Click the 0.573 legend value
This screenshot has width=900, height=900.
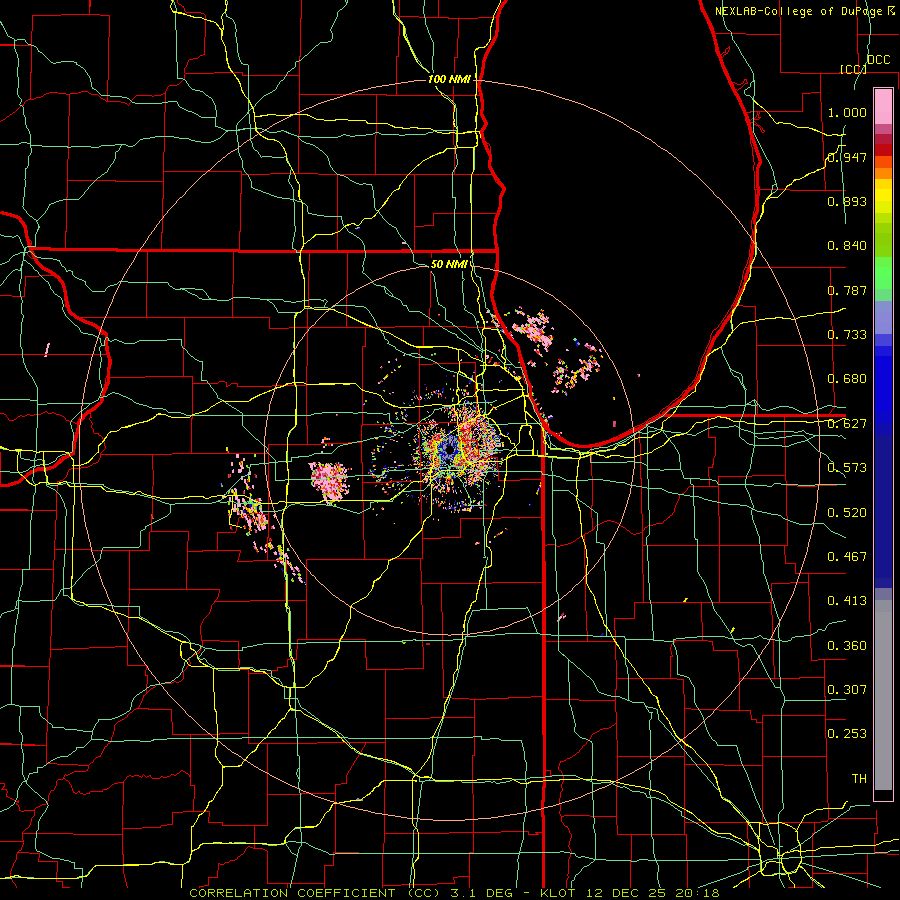[x=847, y=468]
